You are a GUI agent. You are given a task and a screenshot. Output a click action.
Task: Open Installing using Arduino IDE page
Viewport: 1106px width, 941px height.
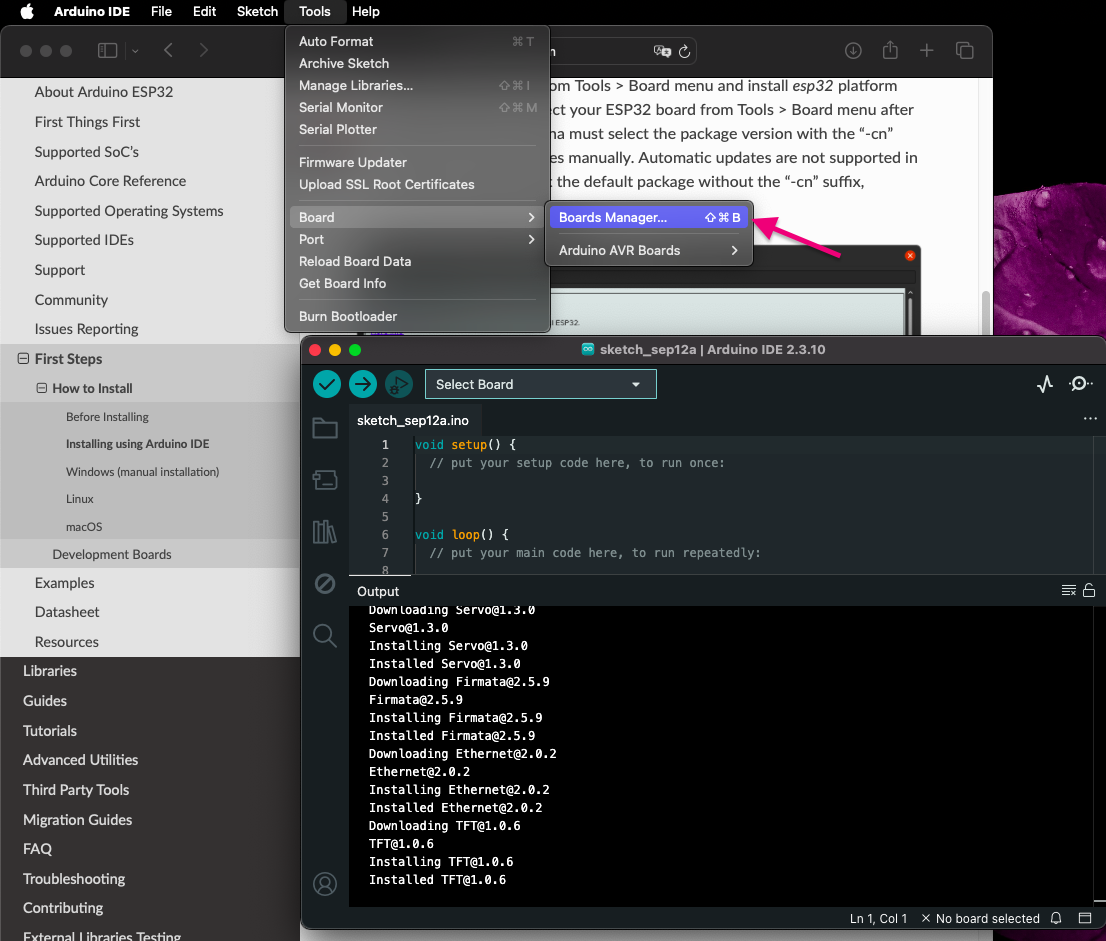click(138, 444)
